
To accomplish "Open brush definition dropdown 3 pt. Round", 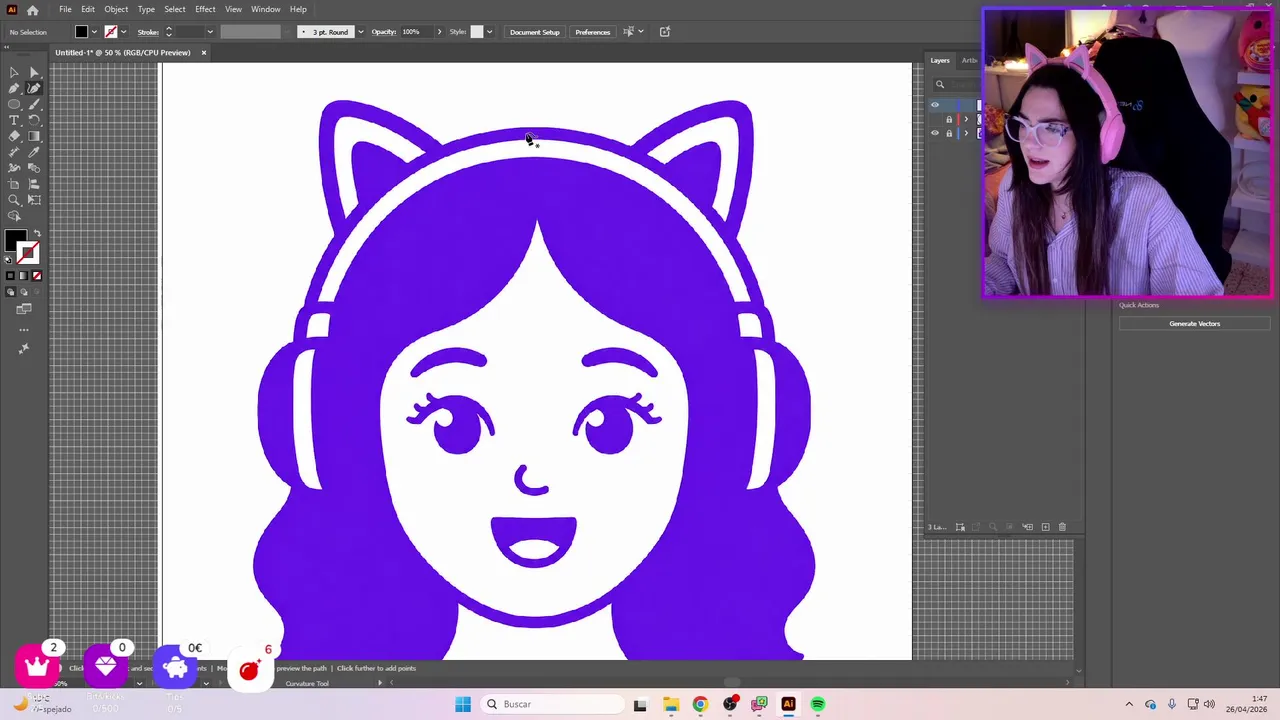I will coord(360,32).
